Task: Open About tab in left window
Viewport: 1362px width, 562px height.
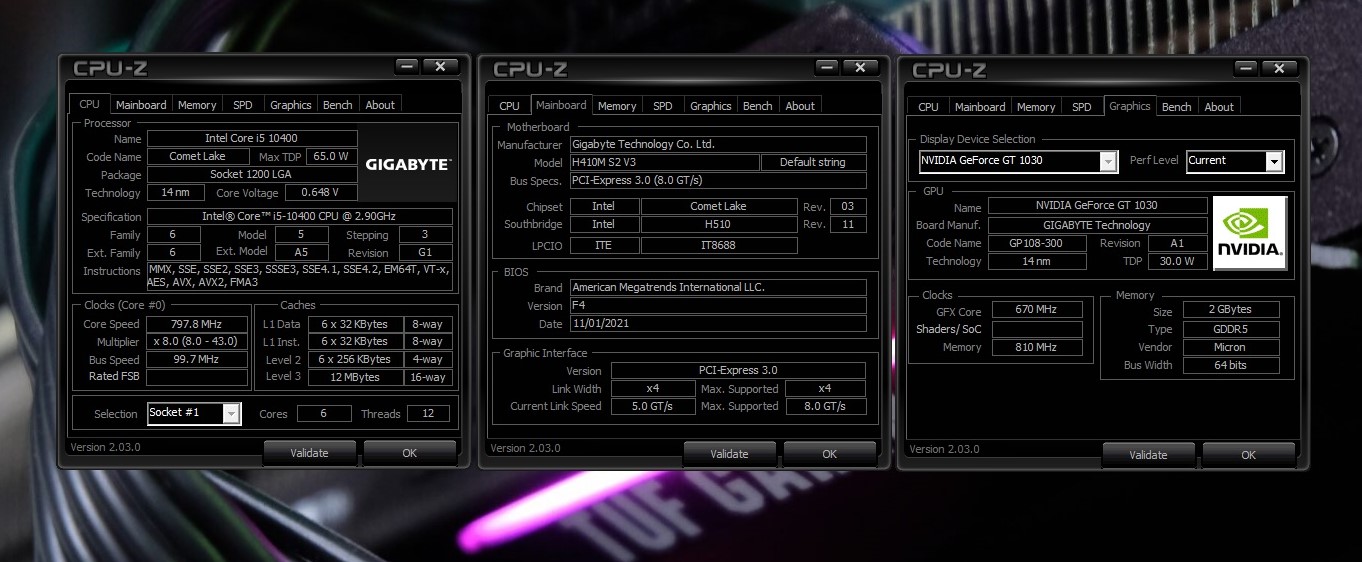Action: [x=380, y=105]
